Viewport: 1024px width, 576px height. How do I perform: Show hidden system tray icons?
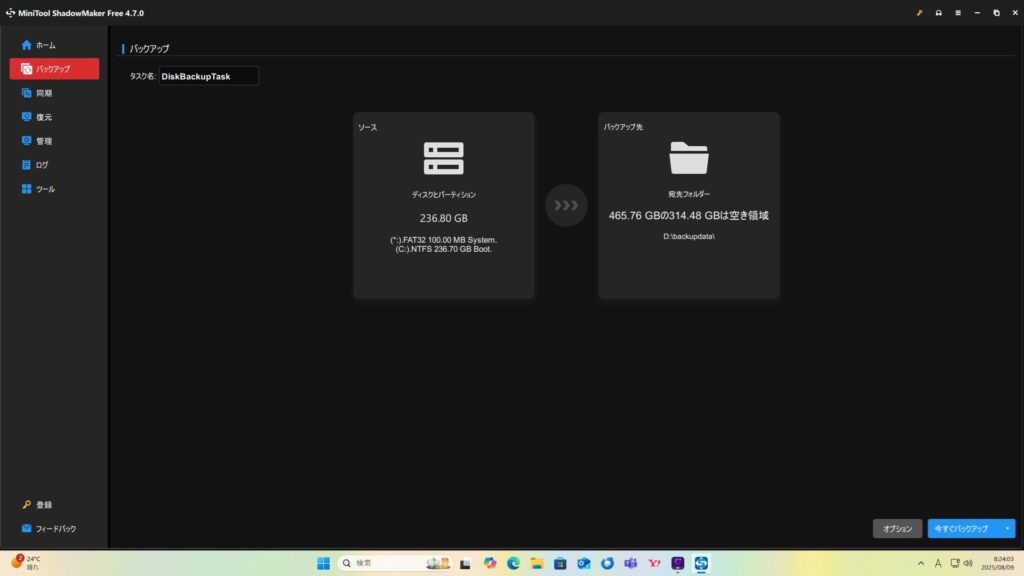[x=921, y=563]
